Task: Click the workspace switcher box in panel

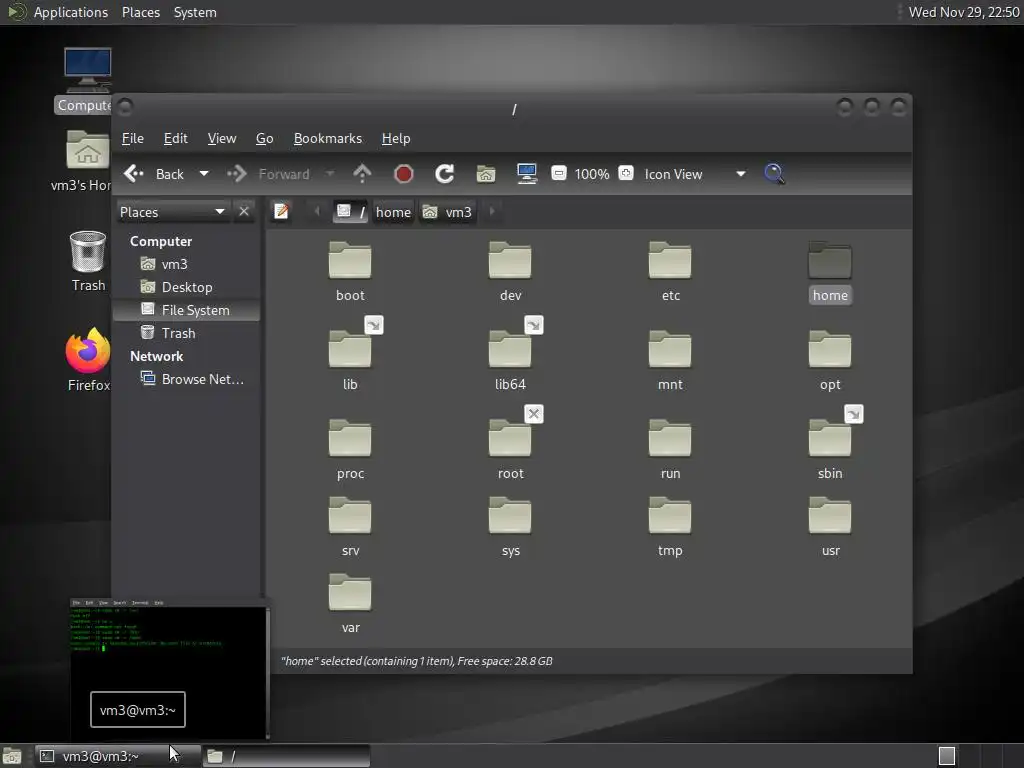Action: click(x=946, y=756)
